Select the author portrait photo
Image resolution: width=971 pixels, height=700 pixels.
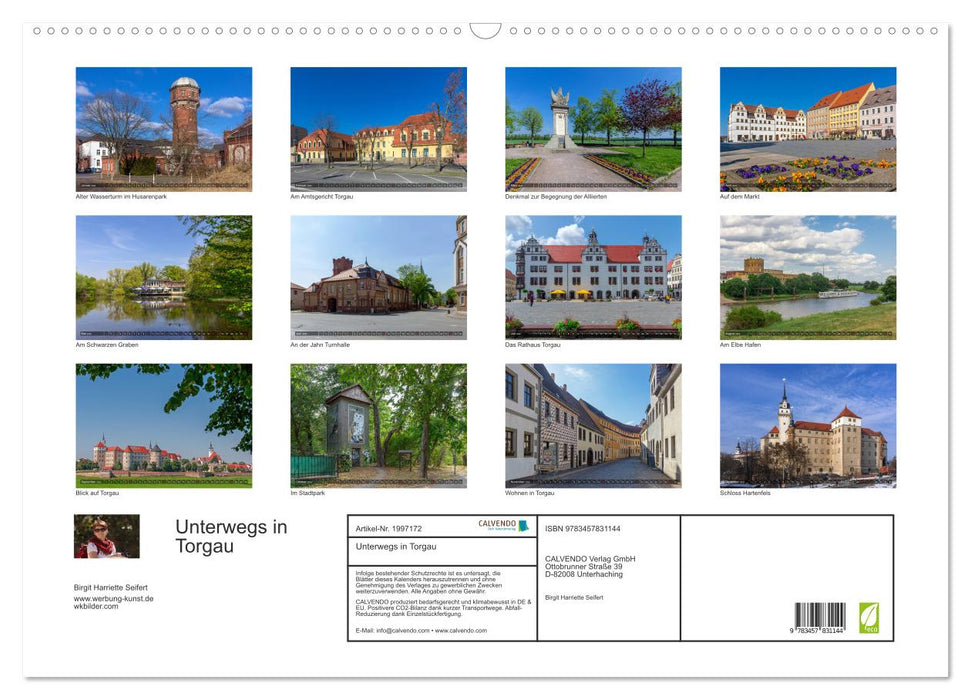[106, 538]
